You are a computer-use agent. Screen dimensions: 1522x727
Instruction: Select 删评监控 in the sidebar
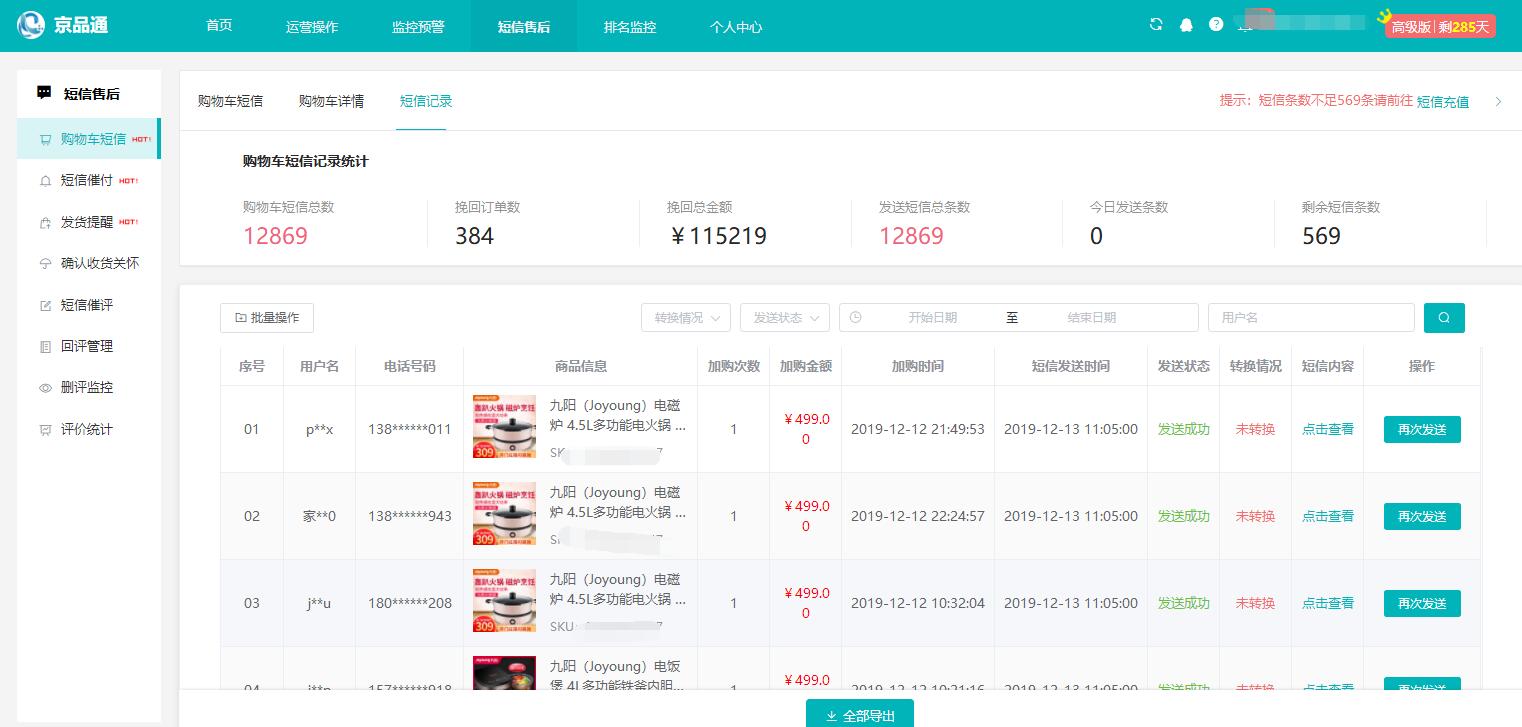click(x=87, y=388)
